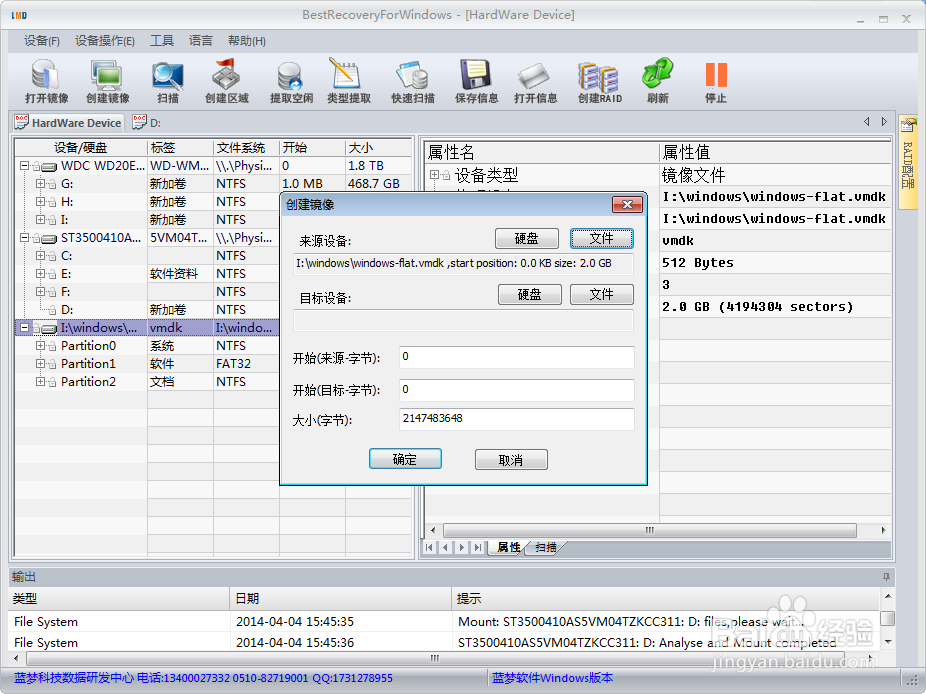Click the empty 目标设备 path field
The width and height of the screenshot is (926, 694).
coord(463,321)
